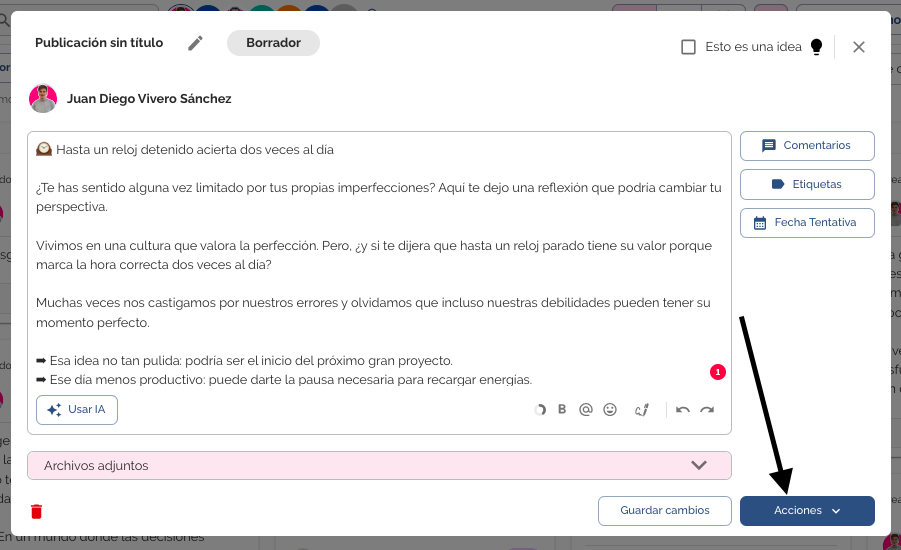Insert a mention with the @ icon

tap(586, 409)
